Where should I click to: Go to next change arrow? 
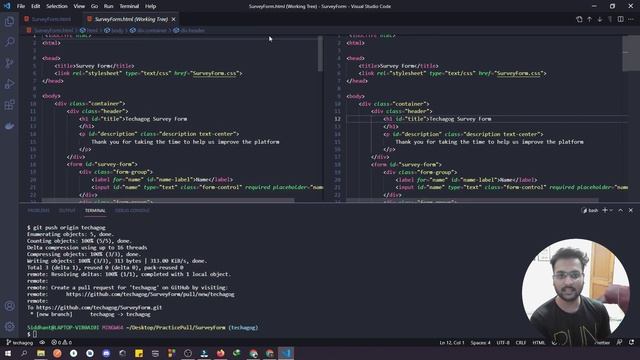[x=600, y=19]
